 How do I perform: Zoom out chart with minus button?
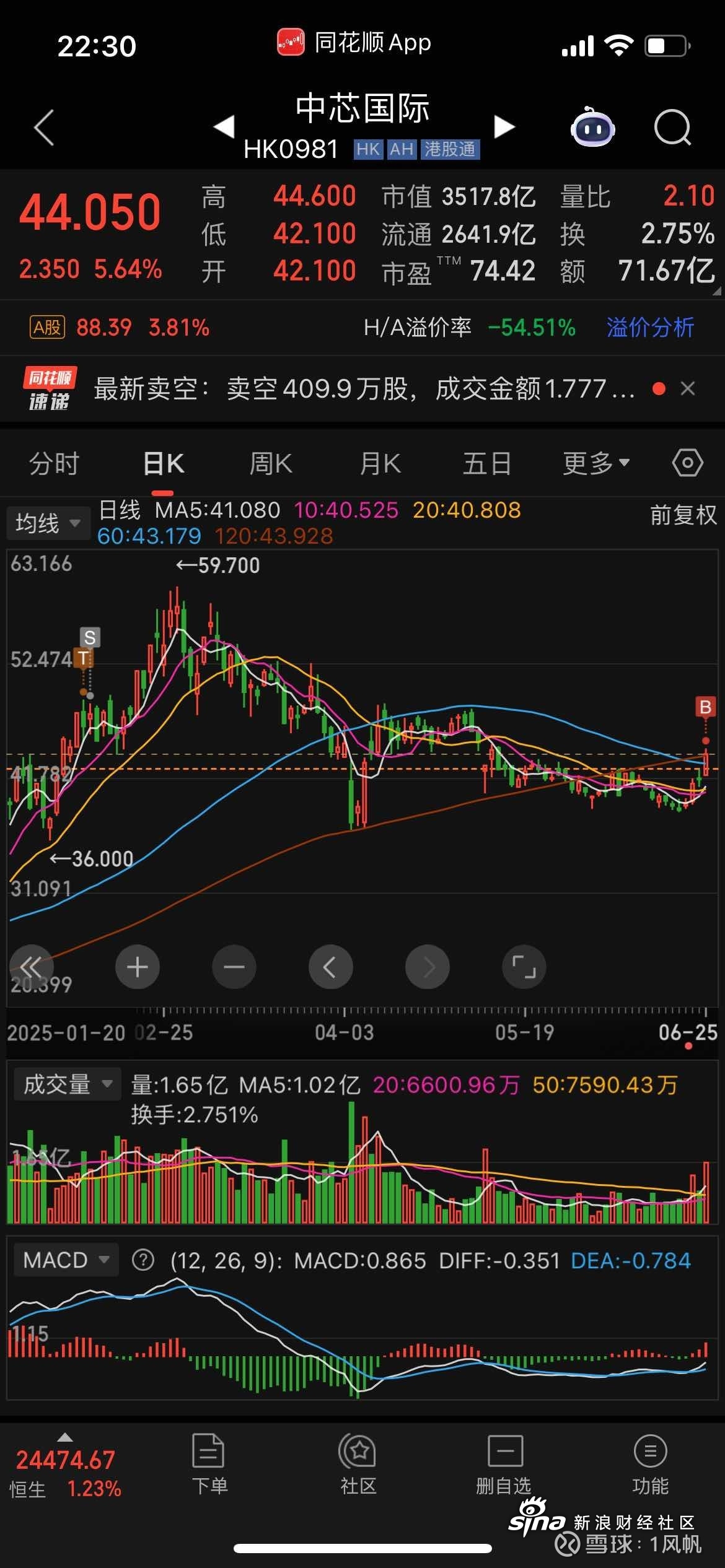(x=234, y=967)
